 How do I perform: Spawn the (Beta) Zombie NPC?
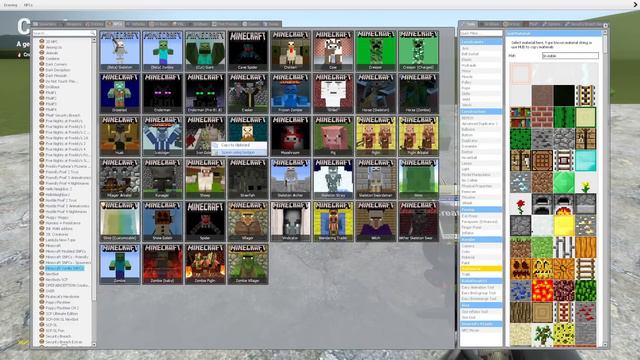click(x=162, y=51)
